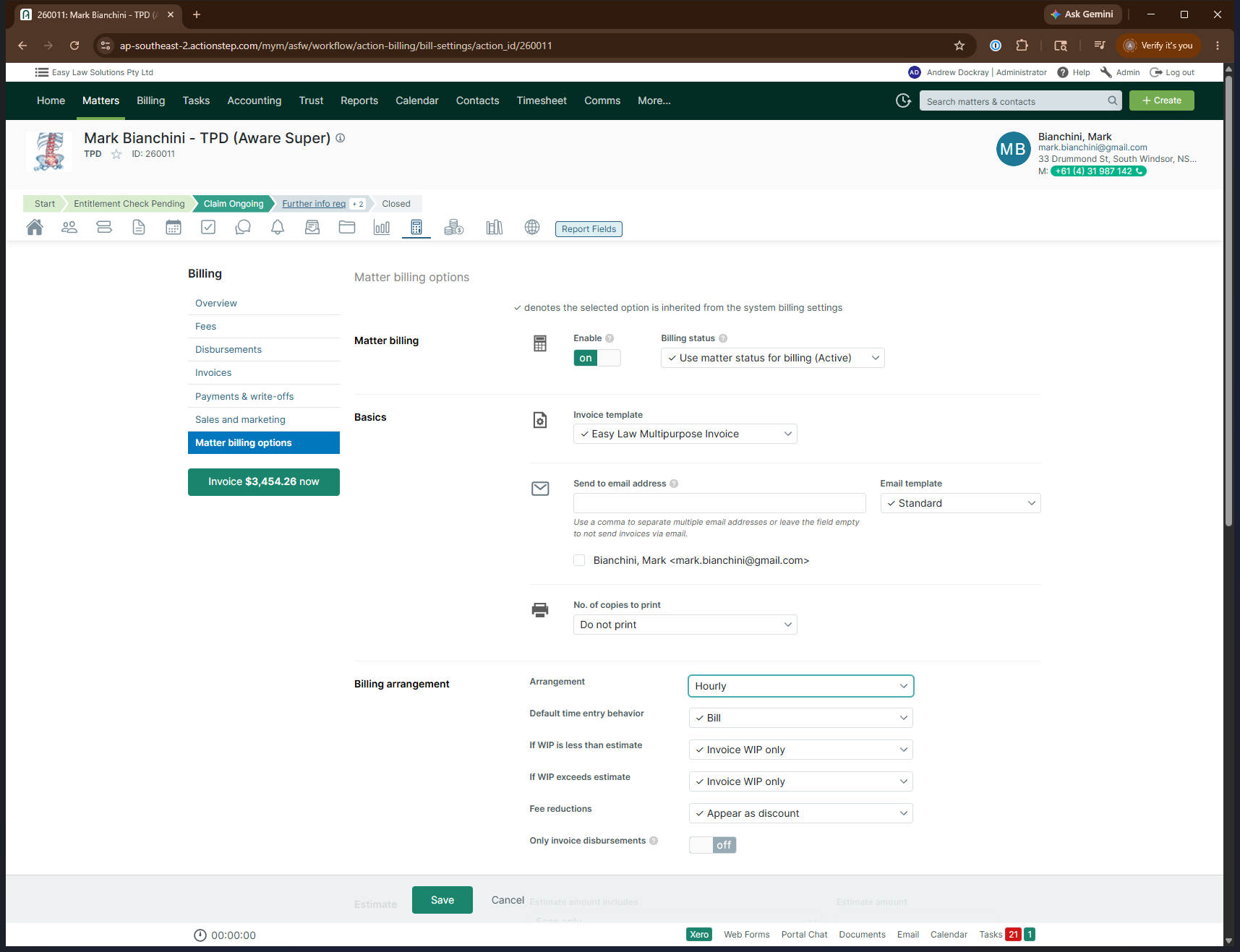Screen dimensions: 1240x952
Task: Click the Report Fields button
Action: coord(589,229)
